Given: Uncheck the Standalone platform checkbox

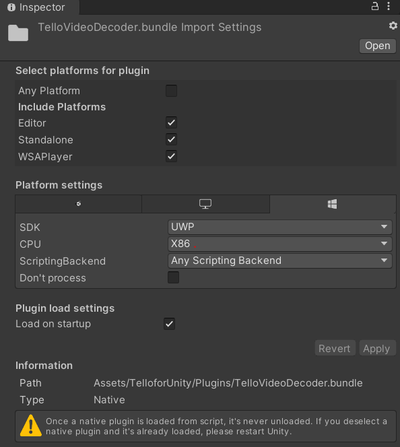Looking at the screenshot, I should click(171, 139).
